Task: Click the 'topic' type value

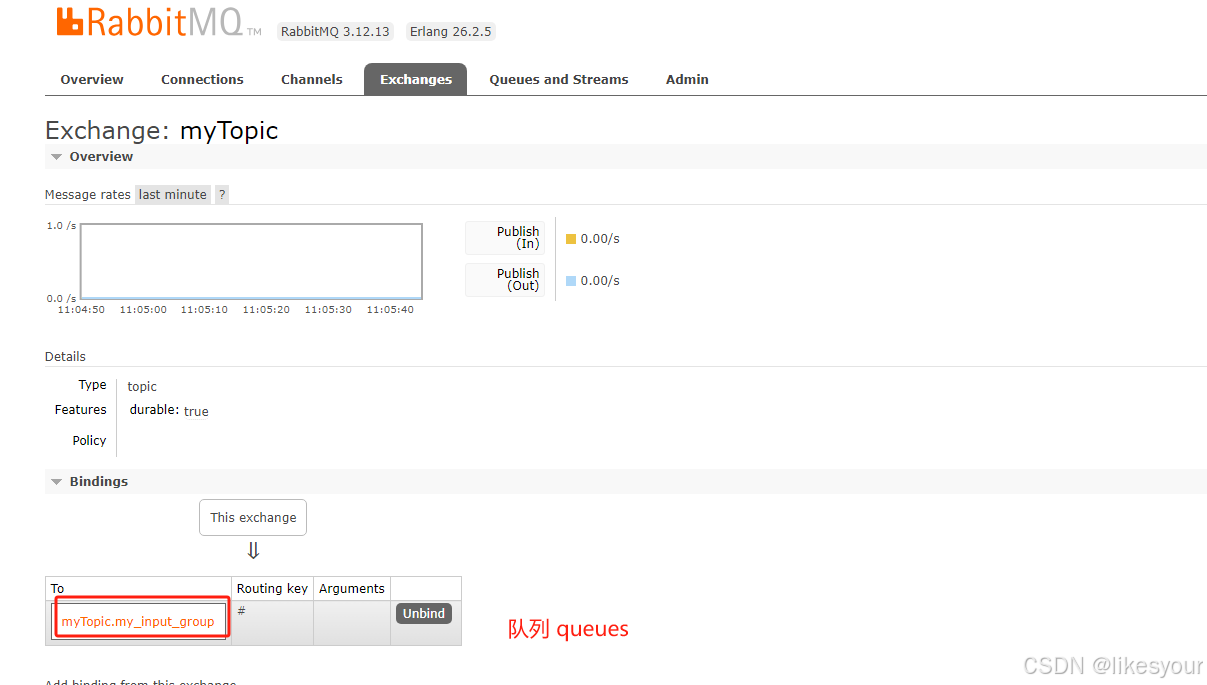Action: [142, 386]
